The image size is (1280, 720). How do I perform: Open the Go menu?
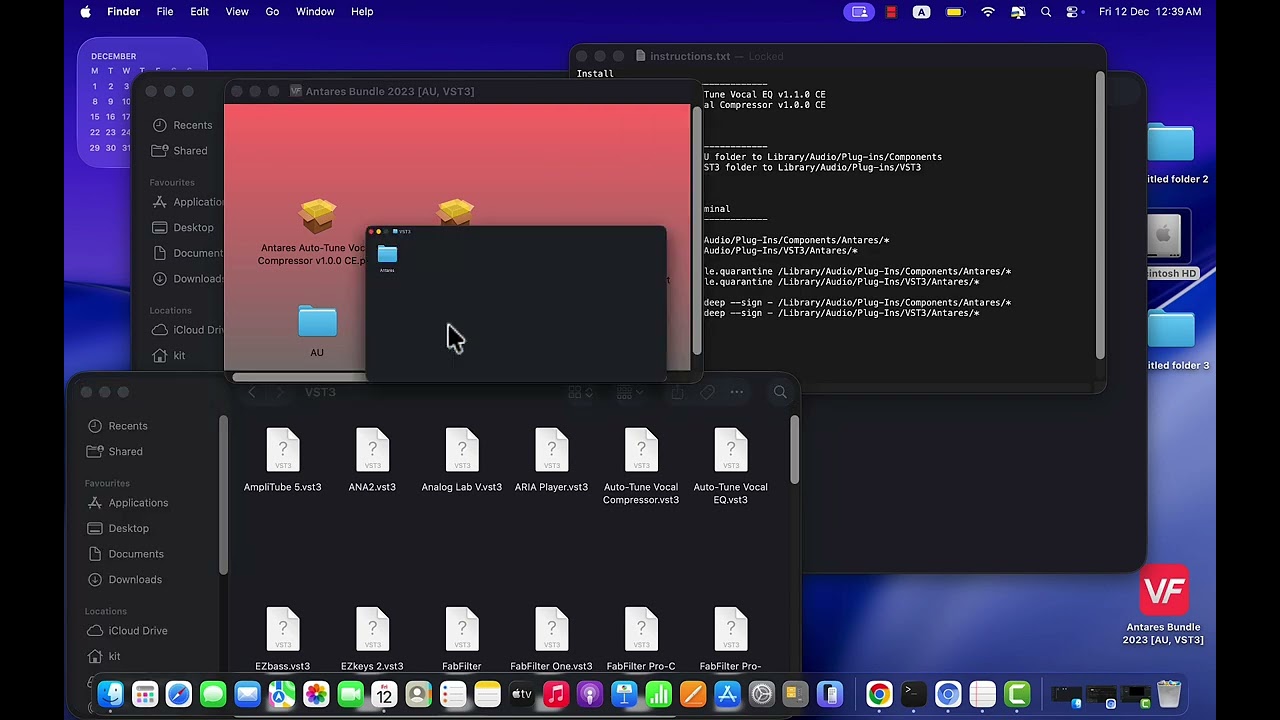click(272, 12)
